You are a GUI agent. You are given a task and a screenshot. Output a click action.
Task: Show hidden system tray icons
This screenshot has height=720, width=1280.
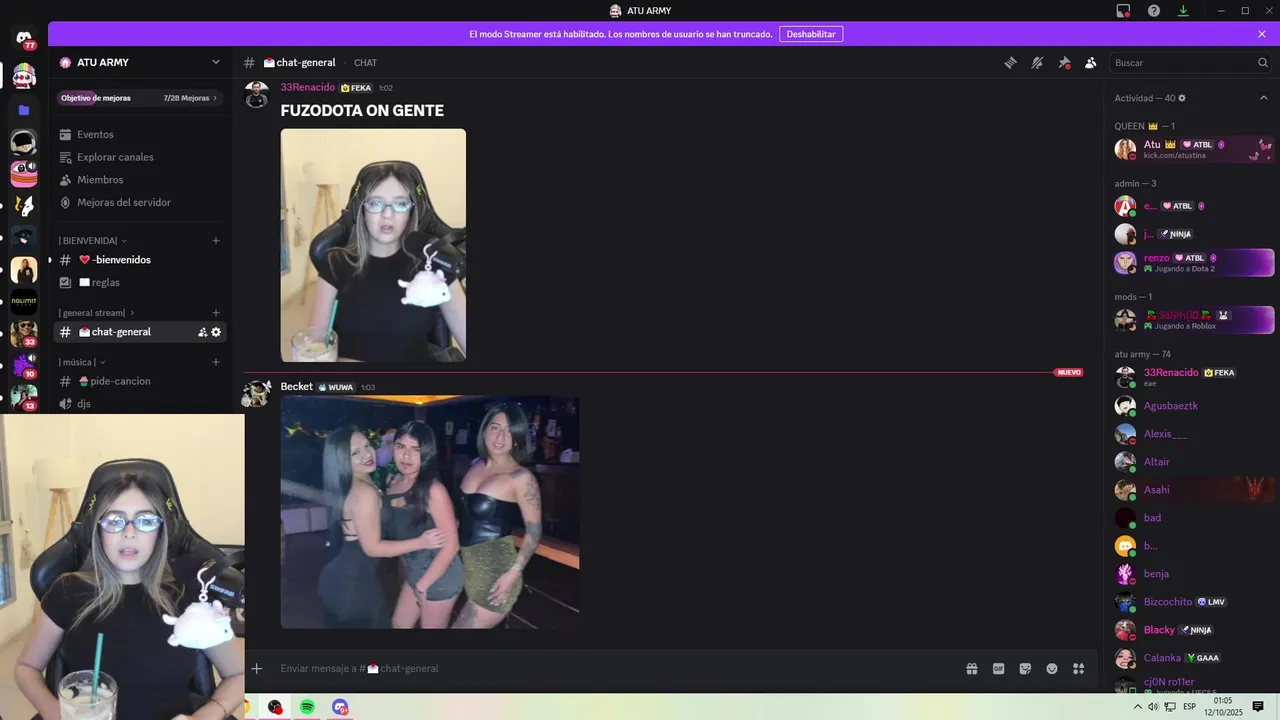pyautogui.click(x=1139, y=707)
